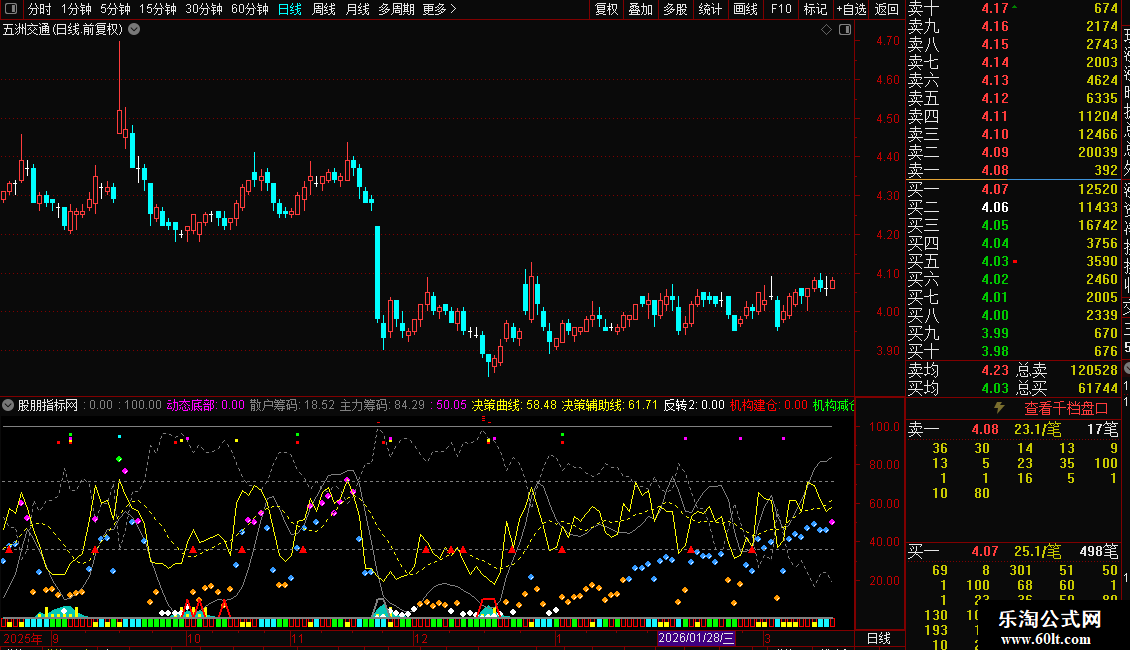Click the 卖均 4.23 average row
This screenshot has height=650, width=1130.
[x=958, y=370]
